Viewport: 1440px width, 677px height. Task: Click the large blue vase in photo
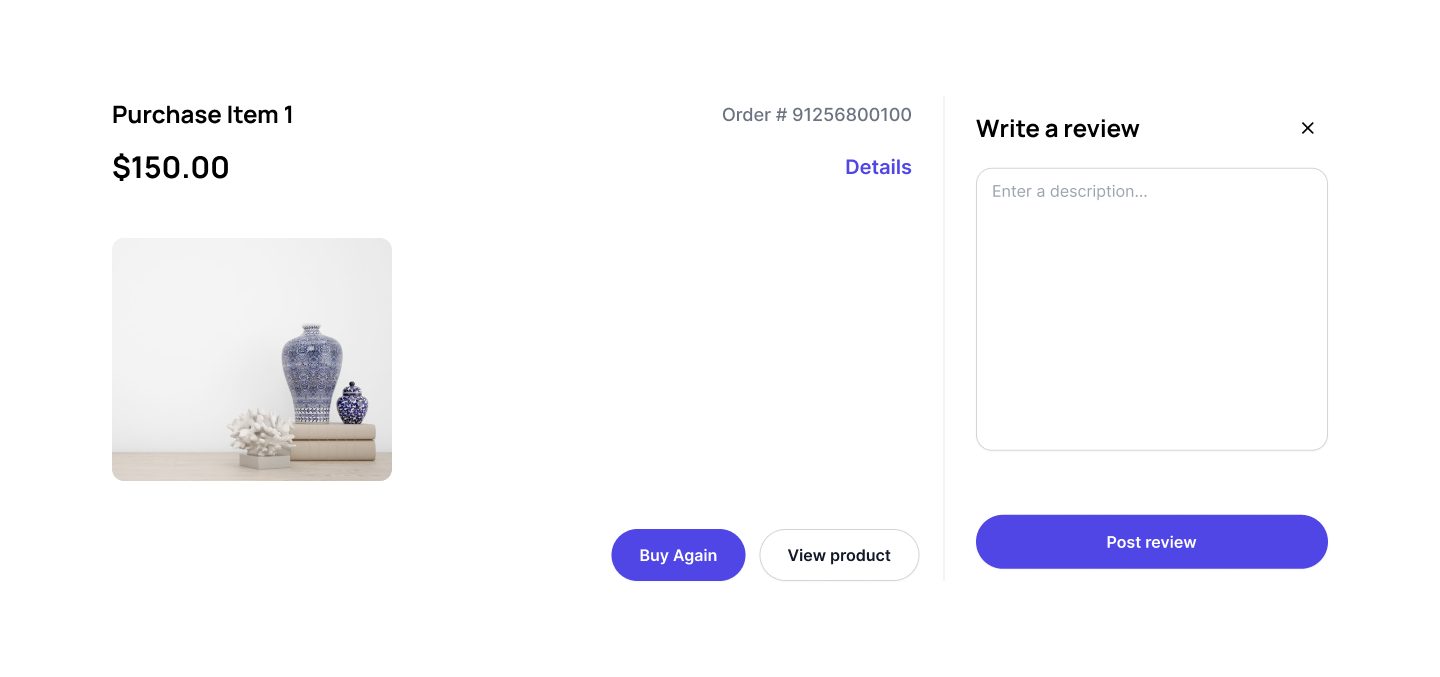click(312, 375)
